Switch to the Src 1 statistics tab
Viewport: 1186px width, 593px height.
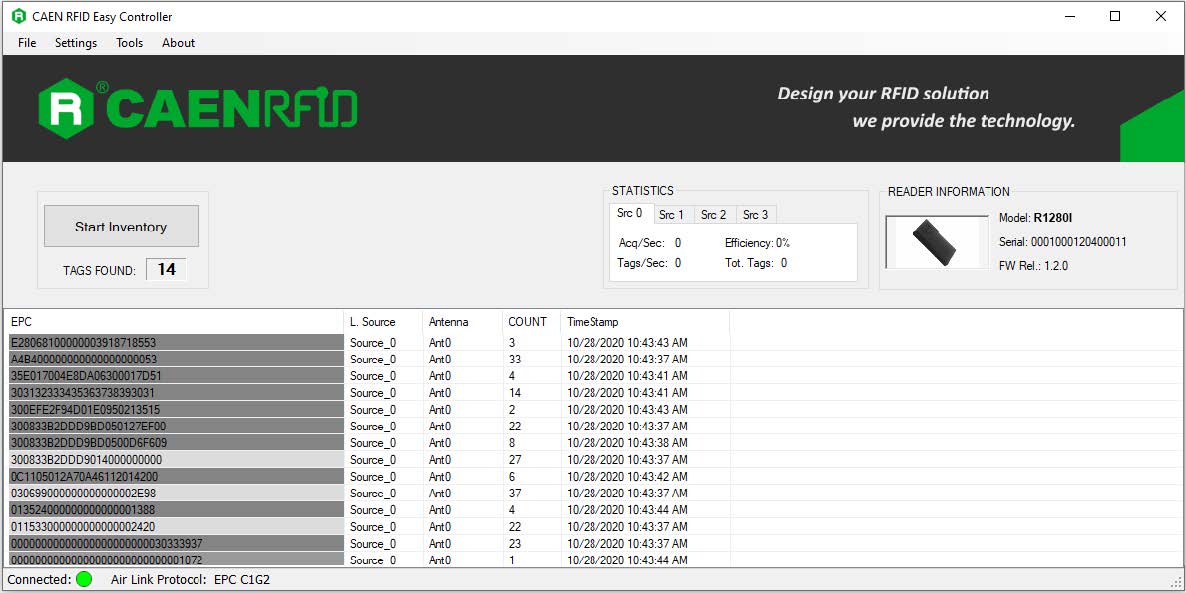671,215
